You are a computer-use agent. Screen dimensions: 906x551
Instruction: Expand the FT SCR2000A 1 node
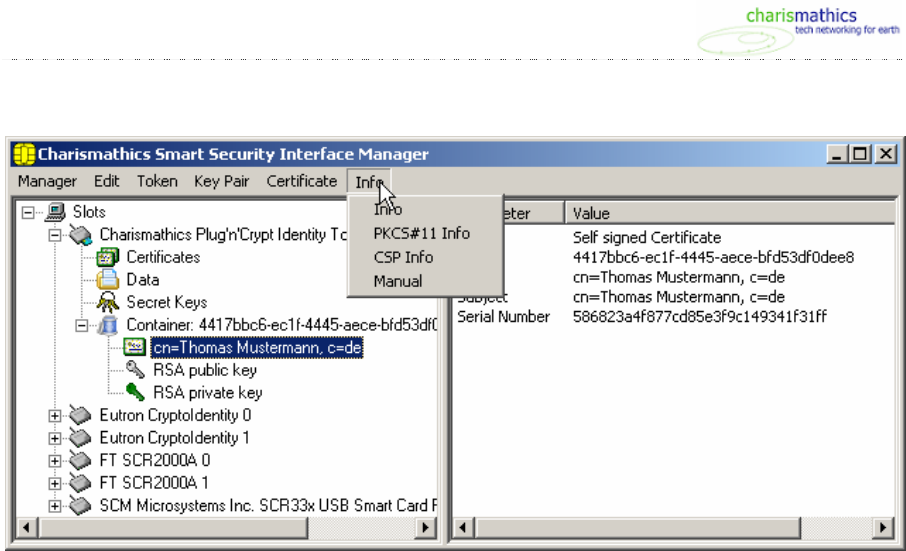coord(54,483)
